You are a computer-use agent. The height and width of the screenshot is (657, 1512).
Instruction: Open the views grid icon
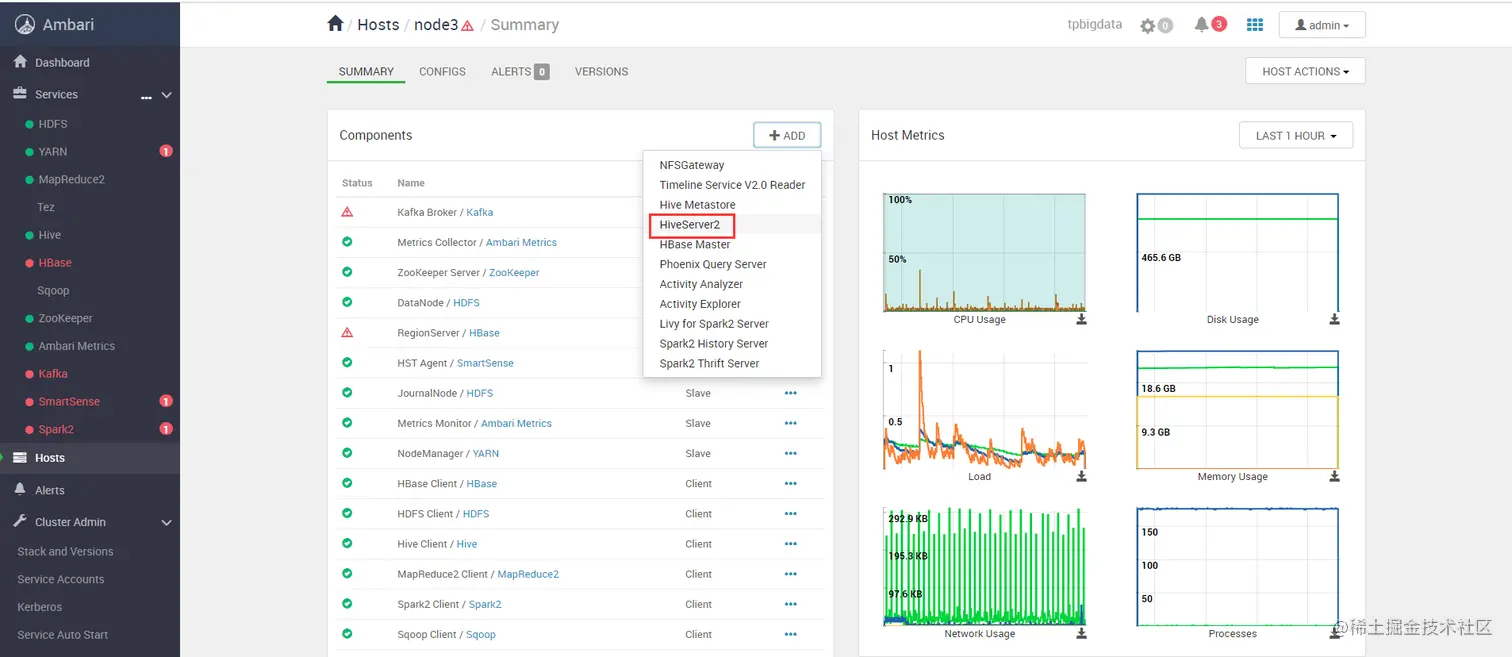(x=1255, y=25)
